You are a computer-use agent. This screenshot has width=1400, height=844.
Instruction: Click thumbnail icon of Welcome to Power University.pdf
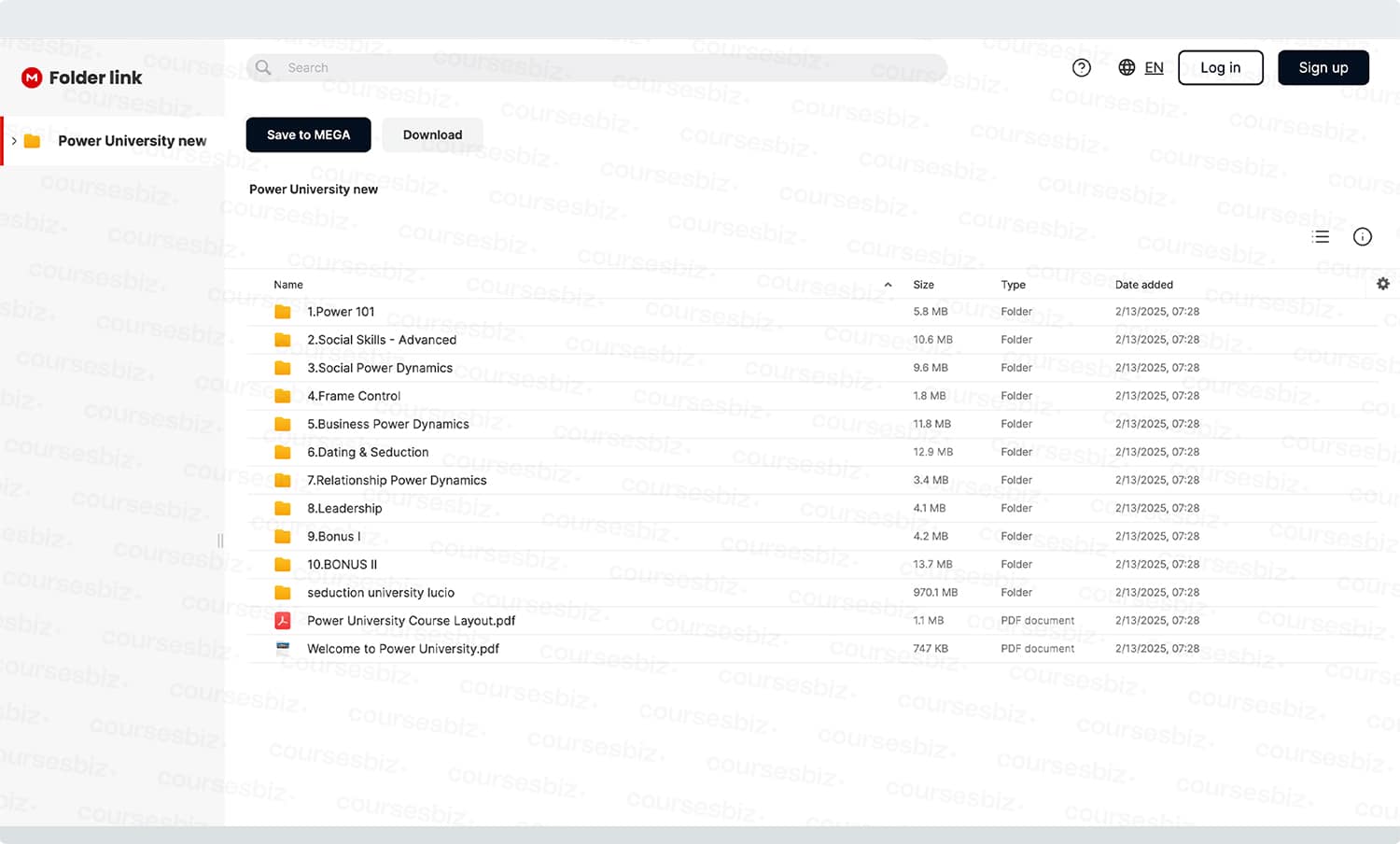tap(283, 647)
